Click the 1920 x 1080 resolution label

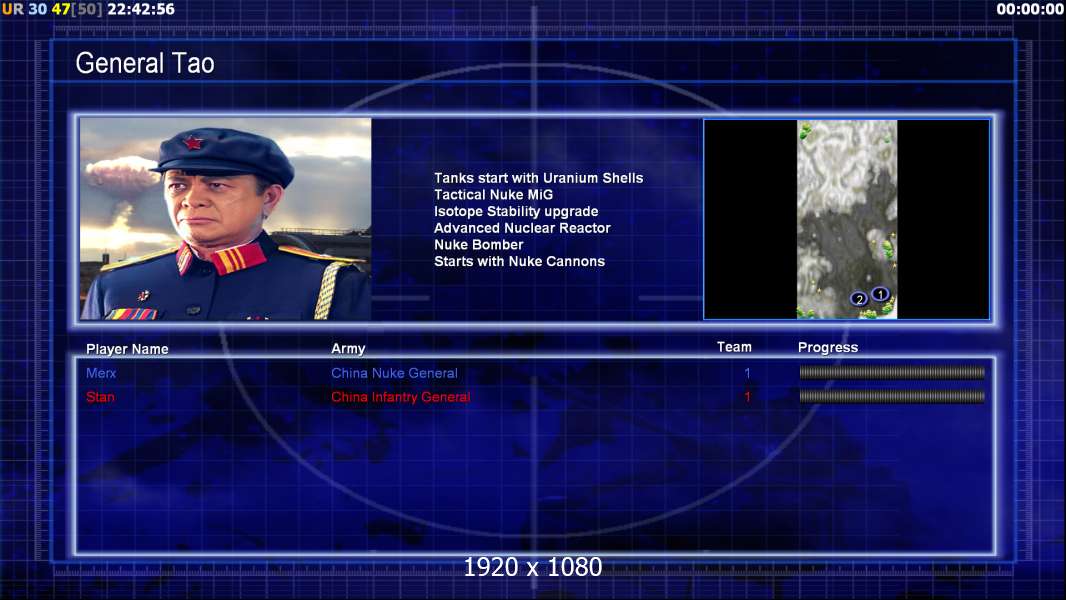[x=533, y=567]
